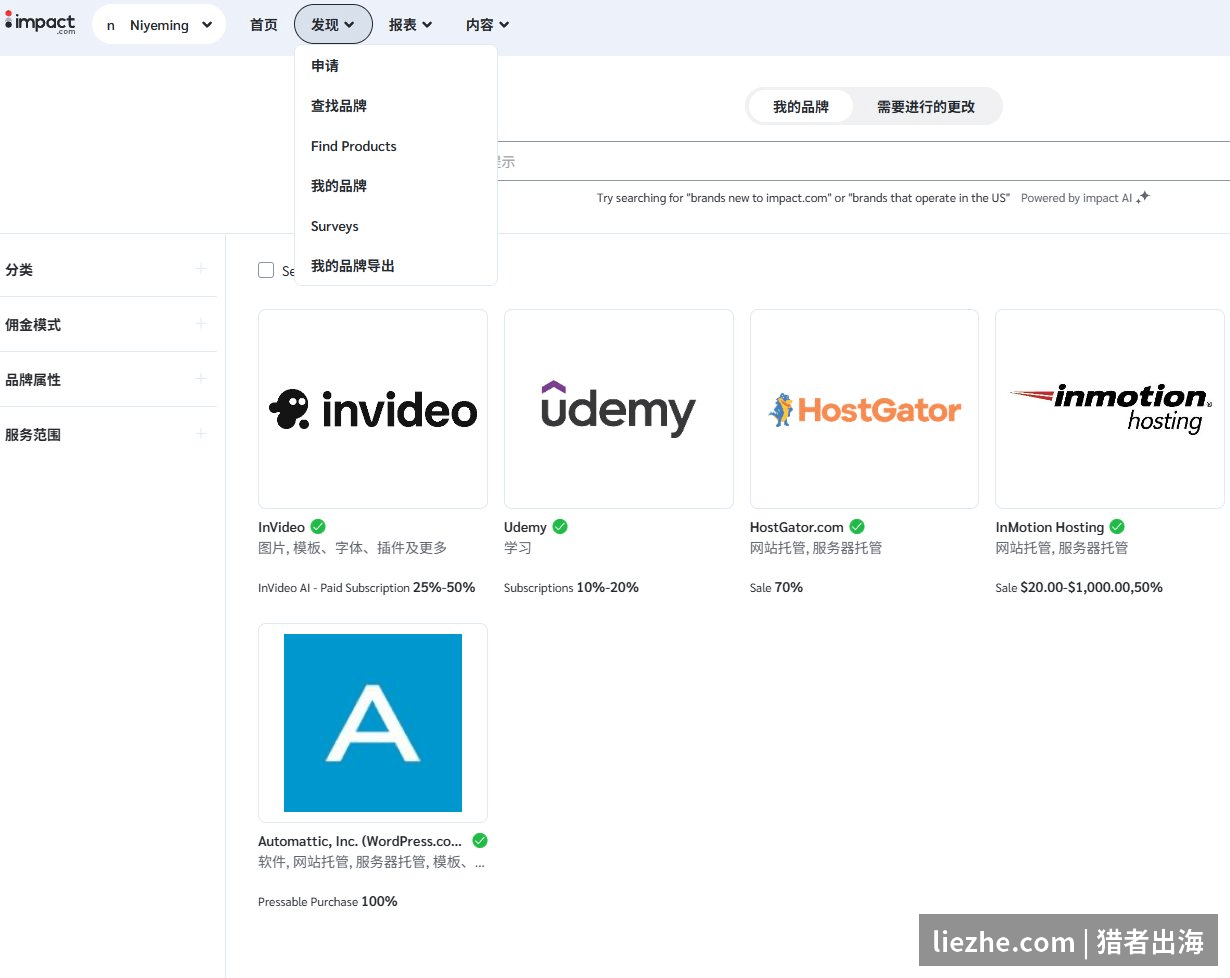Expand the 内容 menu
The image size is (1230, 978).
point(487,25)
